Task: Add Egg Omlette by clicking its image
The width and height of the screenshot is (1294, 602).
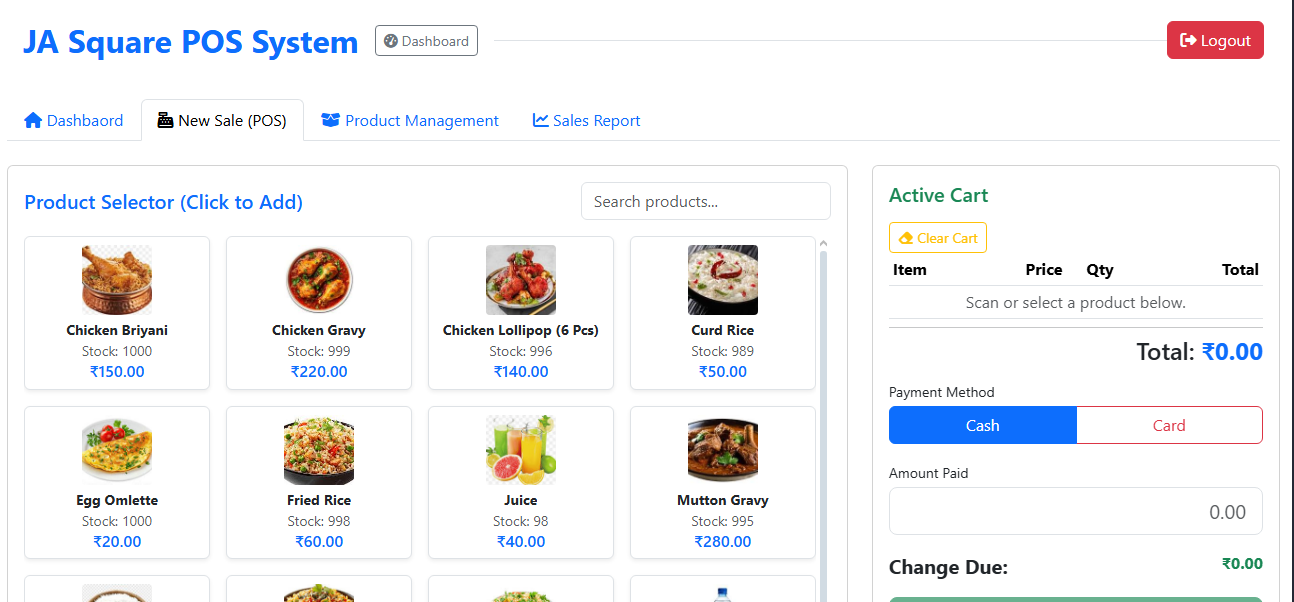Action: pos(117,450)
